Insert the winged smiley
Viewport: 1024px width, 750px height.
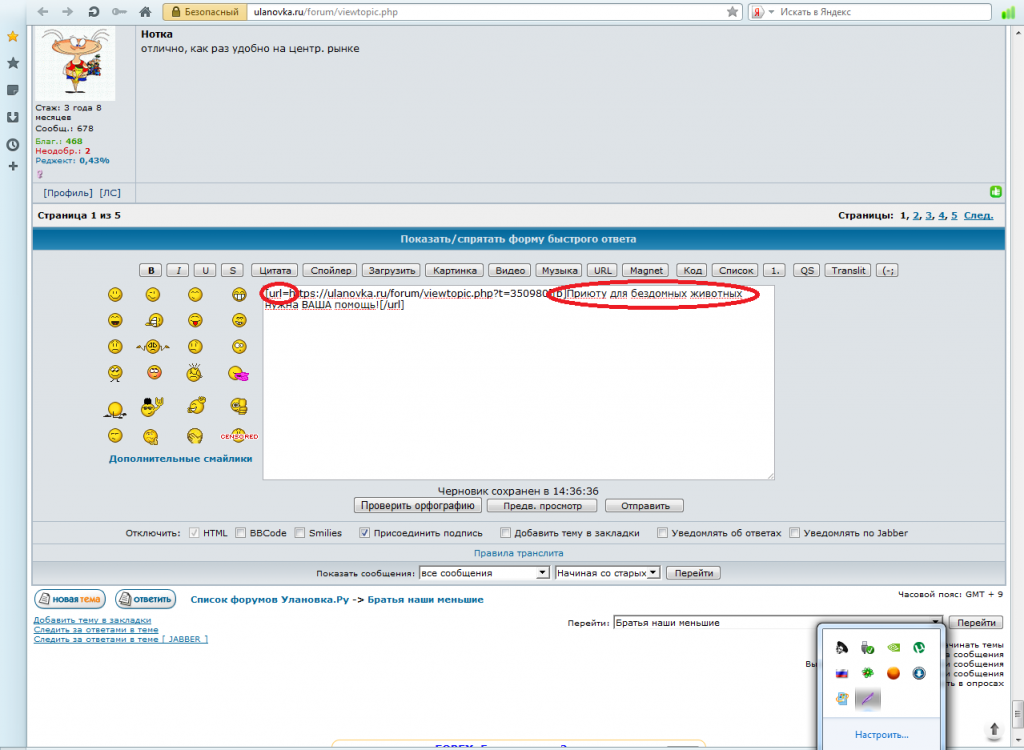(x=153, y=347)
